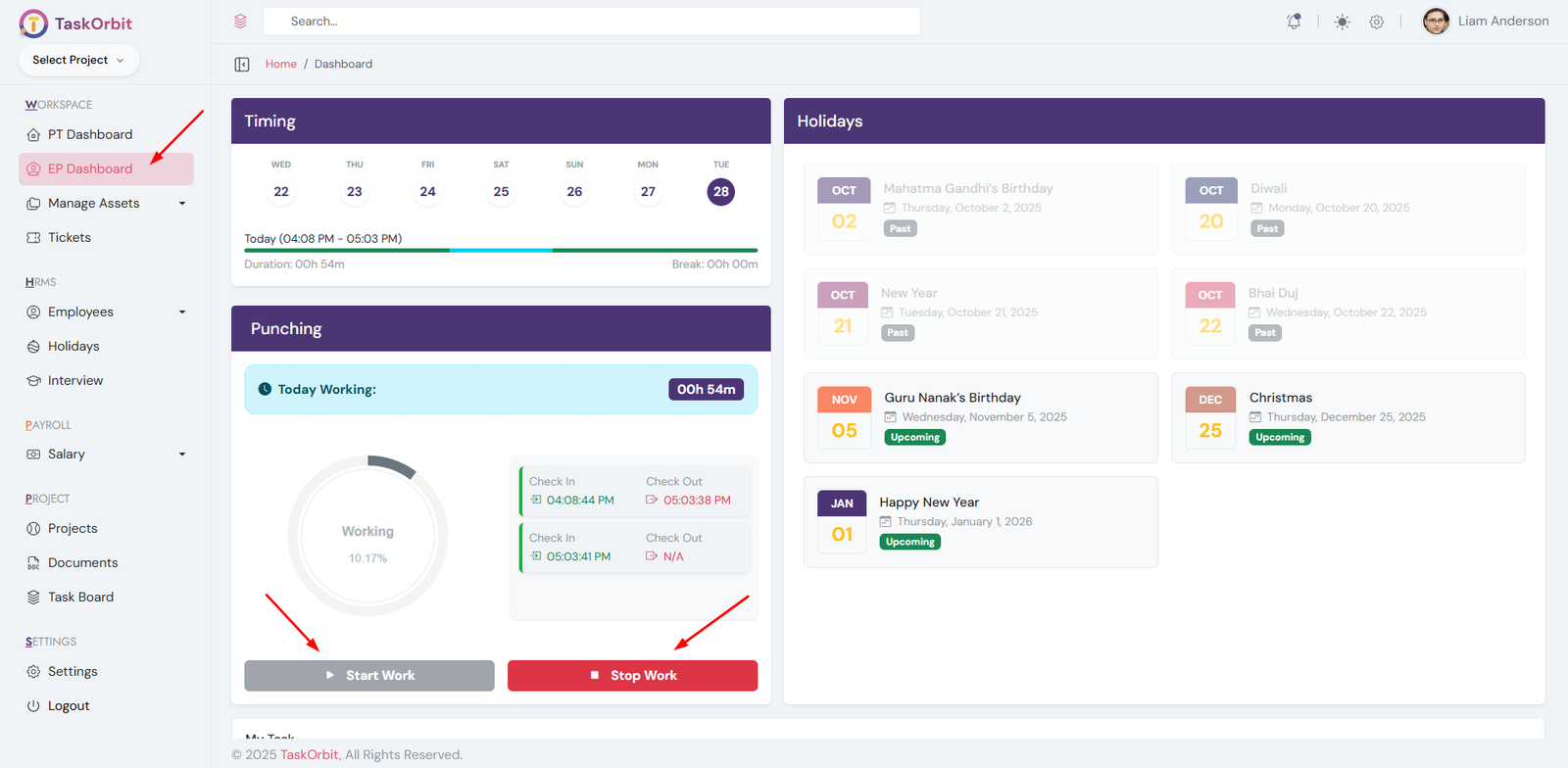This screenshot has width=1568, height=768.
Task: Click the TaskOrbit logo
Action: coord(75,24)
